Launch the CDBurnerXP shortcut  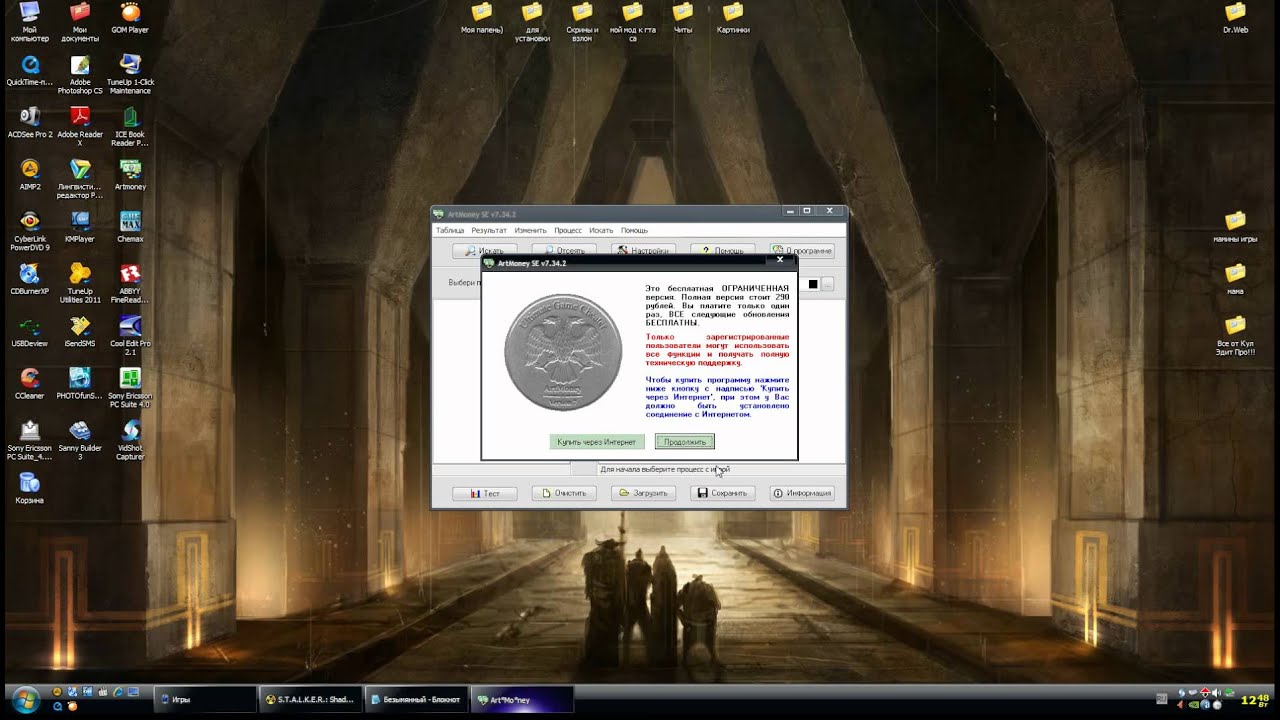tap(30, 278)
